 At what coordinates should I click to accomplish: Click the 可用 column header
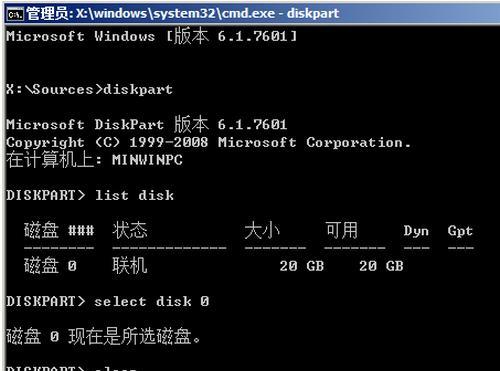click(342, 230)
